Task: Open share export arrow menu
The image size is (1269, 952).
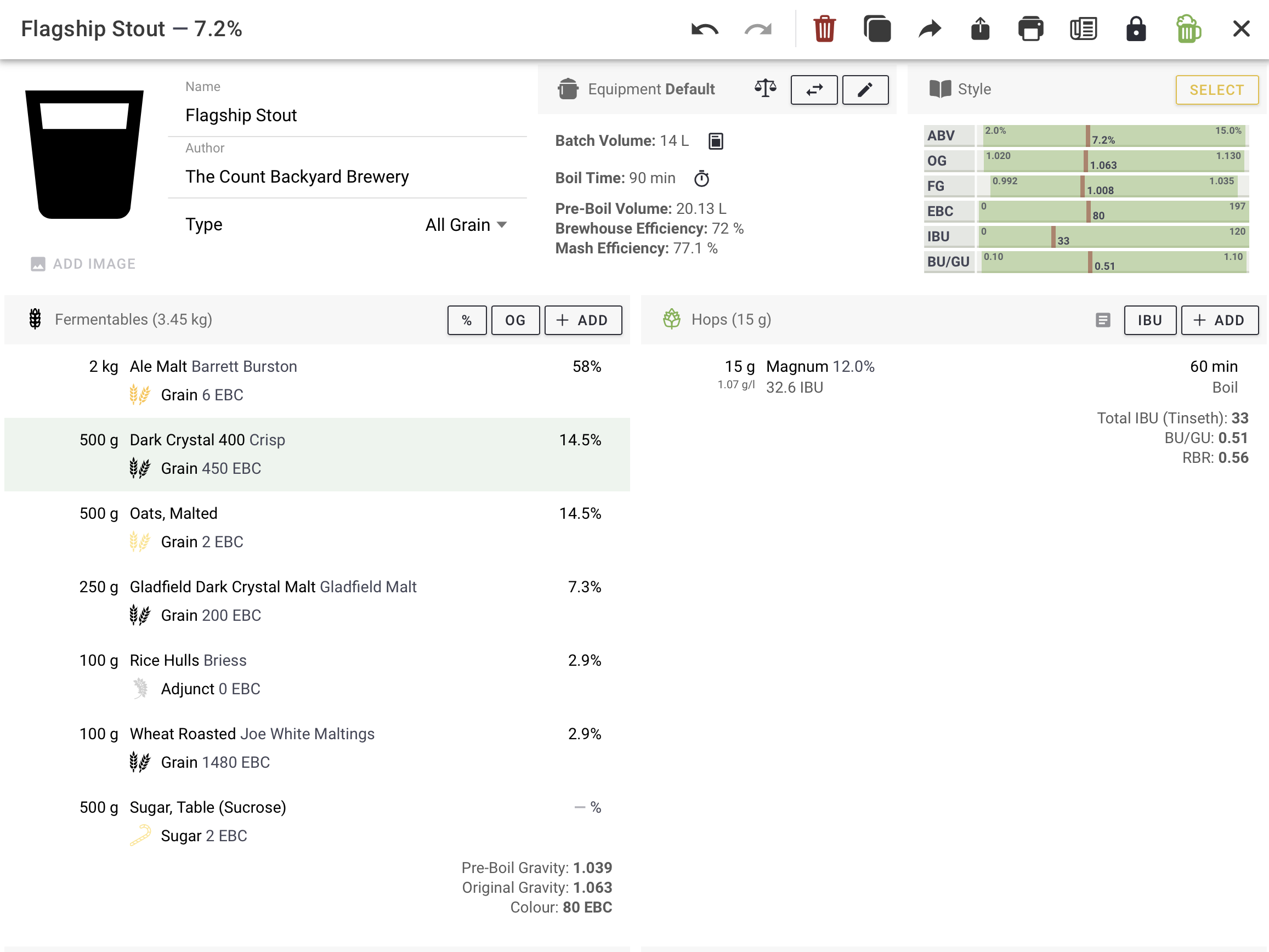Action: [929, 29]
